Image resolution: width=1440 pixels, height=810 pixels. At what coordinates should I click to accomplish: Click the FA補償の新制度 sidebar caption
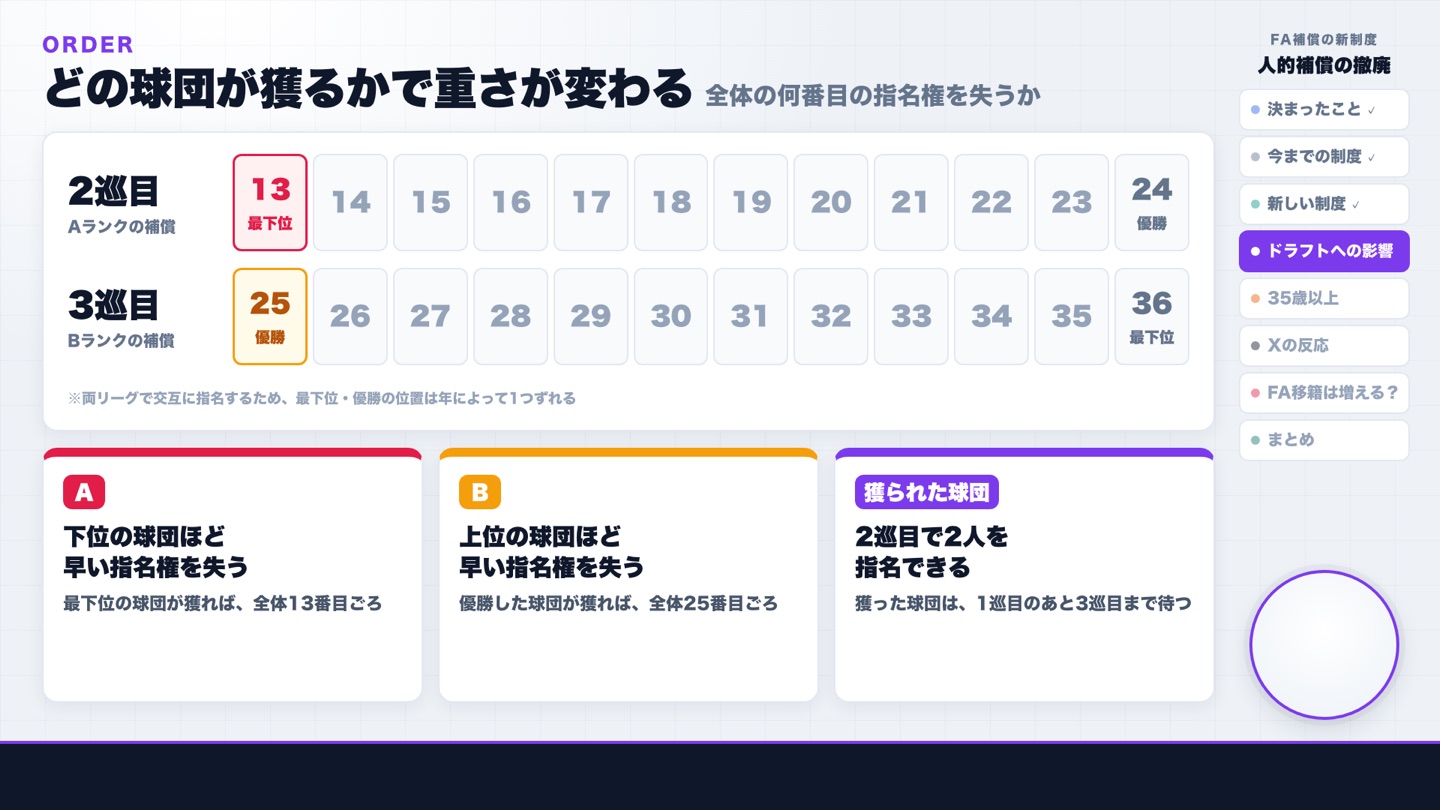point(1324,40)
